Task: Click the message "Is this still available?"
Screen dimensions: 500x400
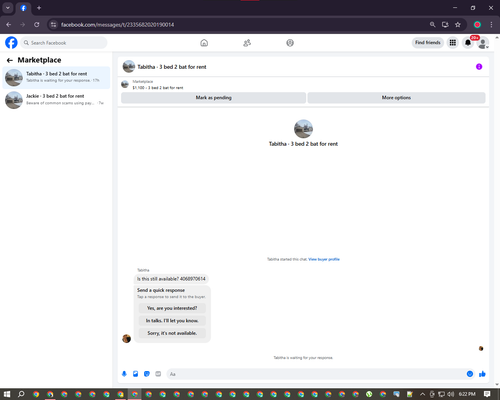Action: pos(171,279)
